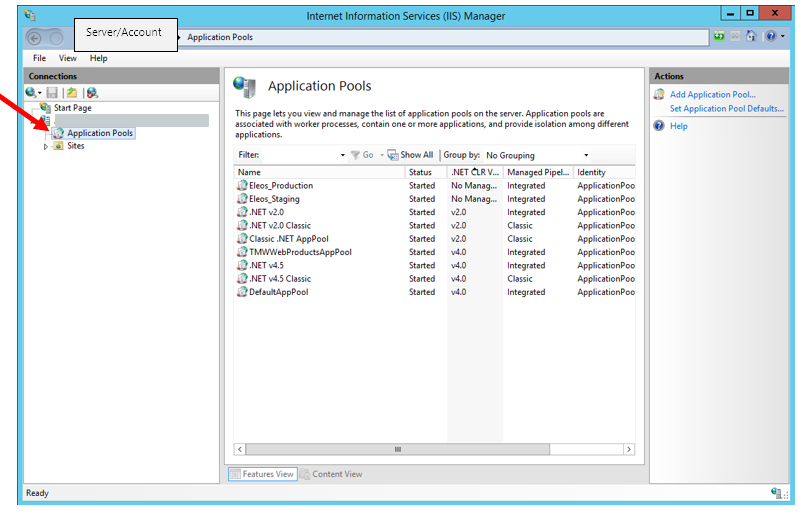Image resolution: width=810 pixels, height=515 pixels.
Task: Click the icon beside Classic .NET AppPool
Action: coord(242,239)
